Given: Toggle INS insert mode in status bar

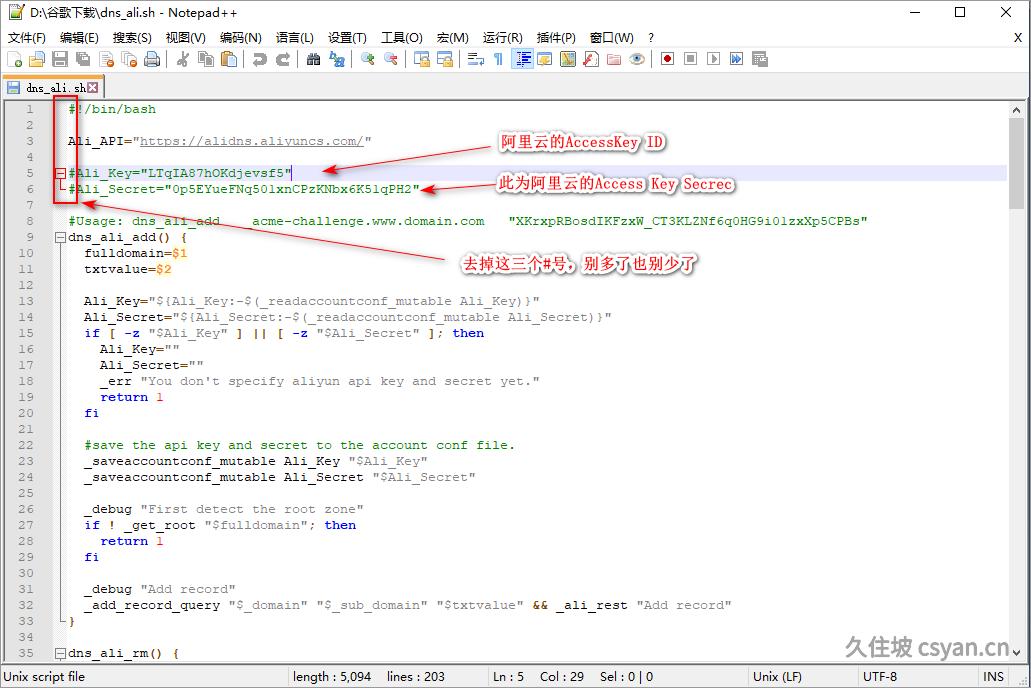Looking at the screenshot, I should pyautogui.click(x=993, y=676).
